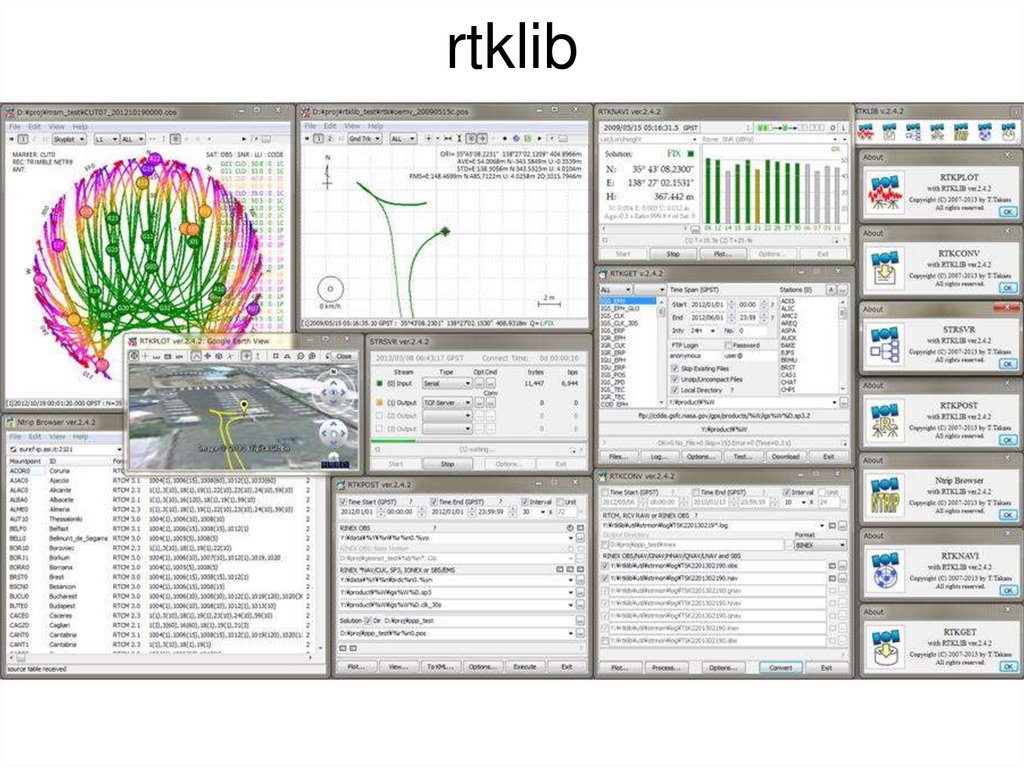Click Stop button in RTKNAVI
This screenshot has height=767, width=1024.
pyautogui.click(x=673, y=253)
